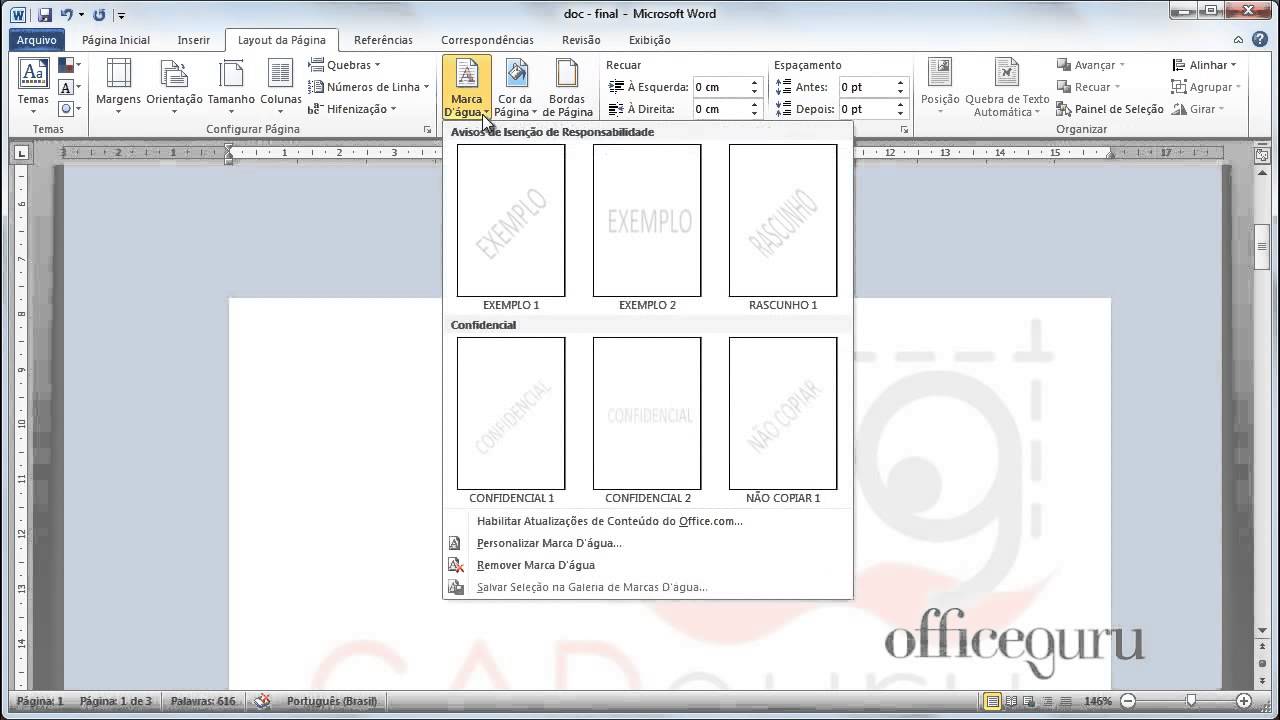Screen dimensions: 1280x720
Task: Click the Marca D'água watermark button
Action: click(x=467, y=86)
